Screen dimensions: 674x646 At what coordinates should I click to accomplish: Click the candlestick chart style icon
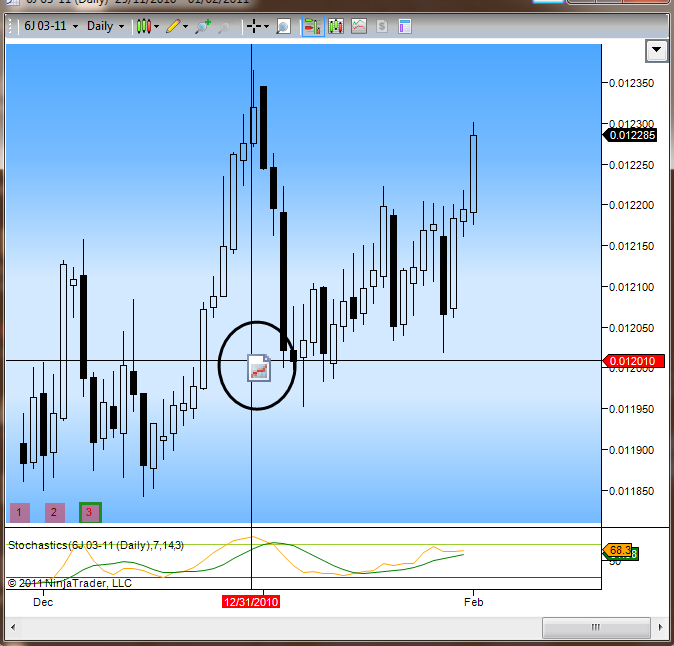coord(144,26)
